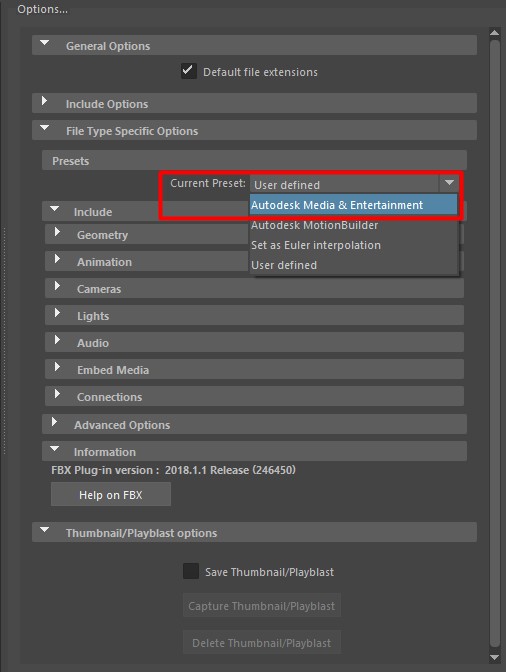Open the Current Preset dropdown arrow

pos(449,183)
